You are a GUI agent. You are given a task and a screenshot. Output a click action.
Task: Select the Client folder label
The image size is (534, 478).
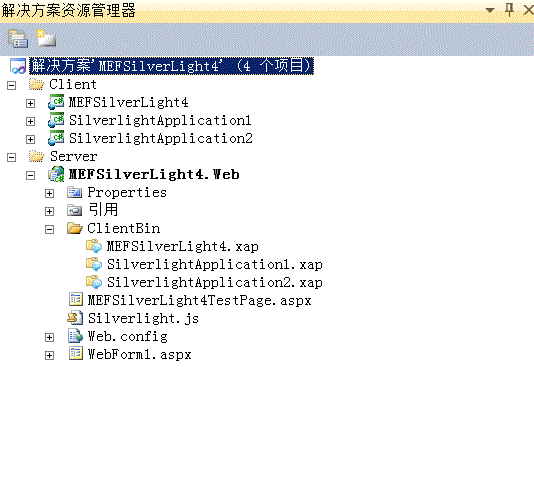[73, 84]
